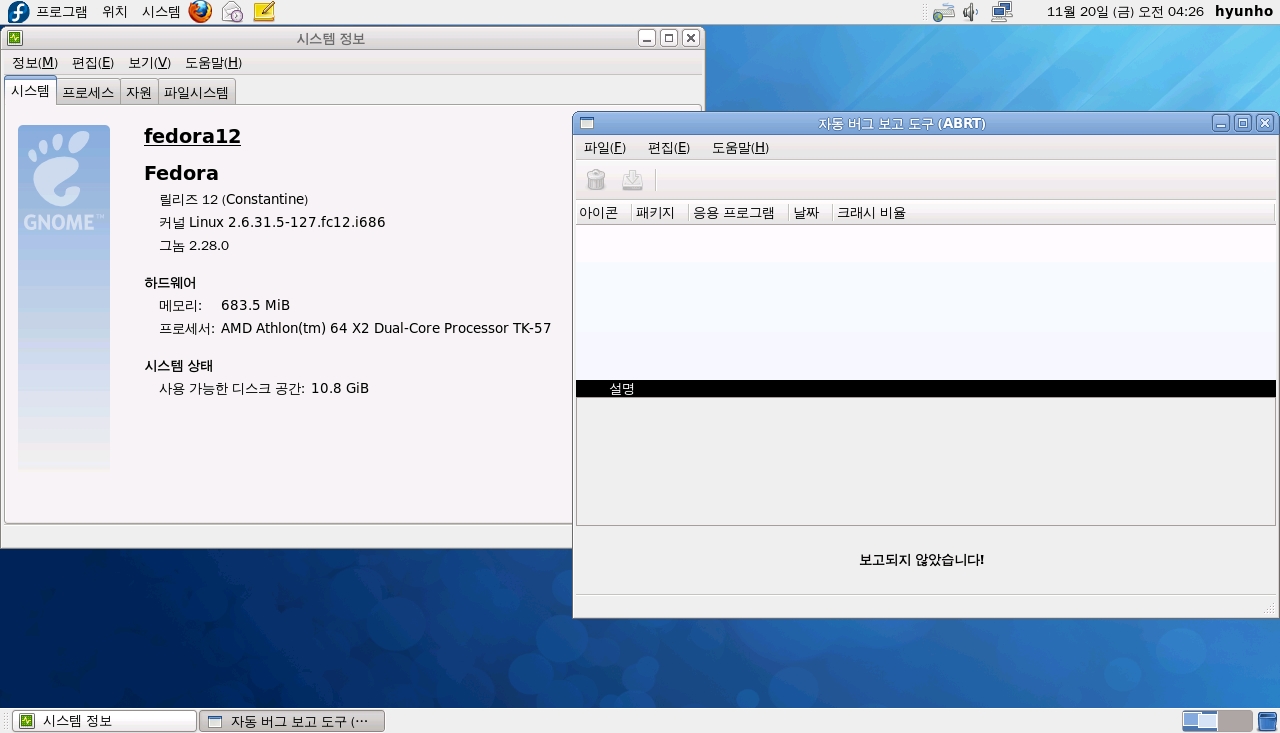Switch to the 파일시스템 tab

tap(196, 92)
